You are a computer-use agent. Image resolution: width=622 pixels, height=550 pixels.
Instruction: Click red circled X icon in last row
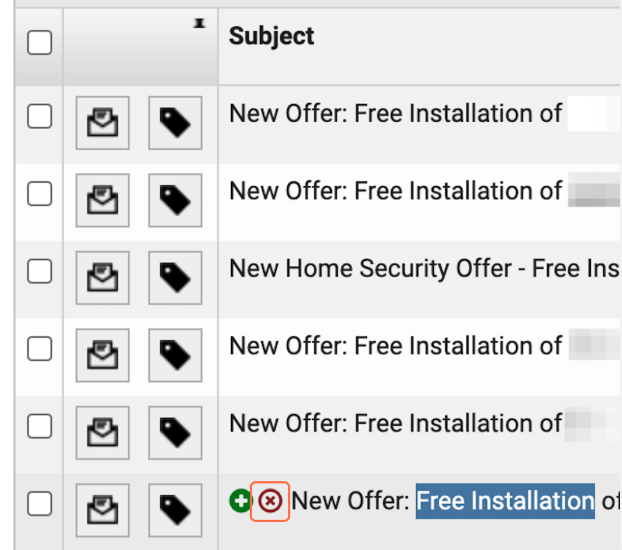click(x=270, y=501)
